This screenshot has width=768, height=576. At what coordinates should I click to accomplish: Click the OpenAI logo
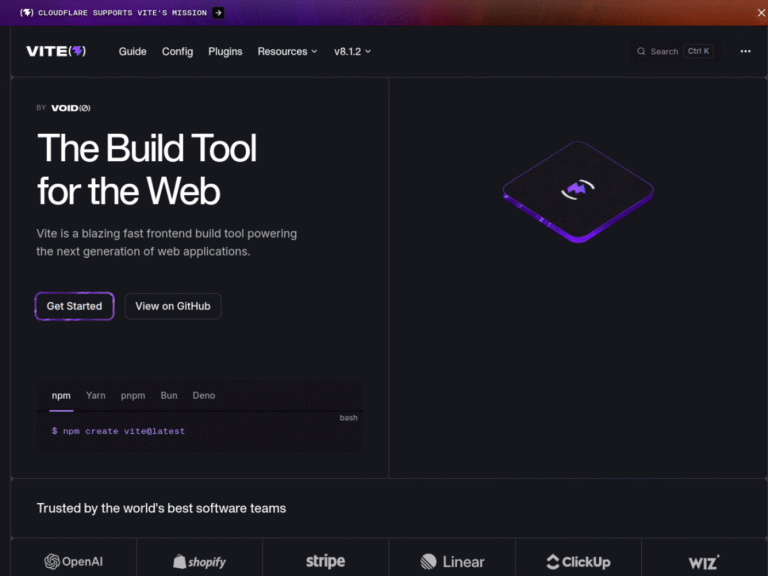coord(73,561)
